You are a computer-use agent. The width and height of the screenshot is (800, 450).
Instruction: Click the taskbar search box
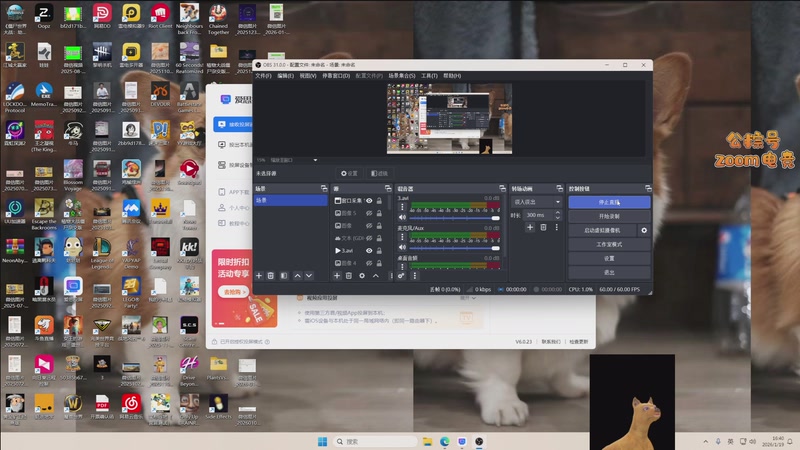(375, 441)
